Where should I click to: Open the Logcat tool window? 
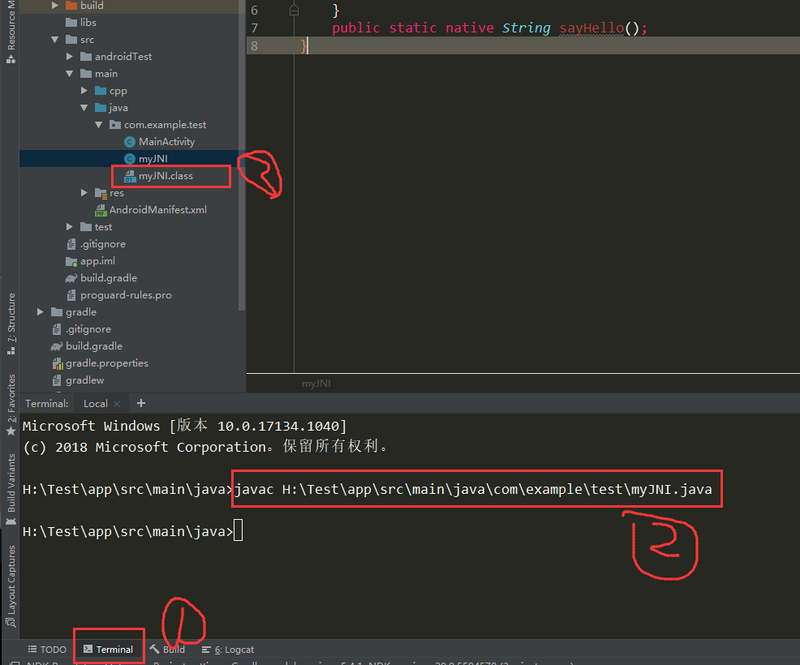pos(228,649)
